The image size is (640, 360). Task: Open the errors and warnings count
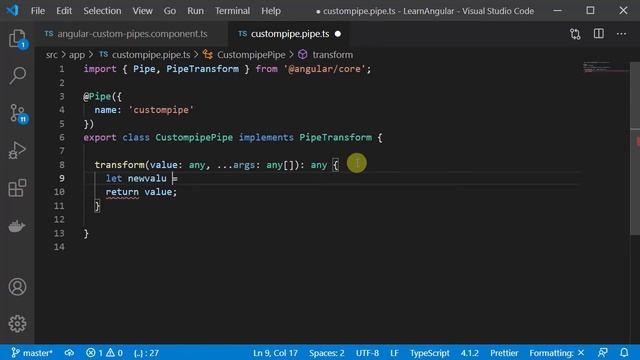click(x=104, y=353)
